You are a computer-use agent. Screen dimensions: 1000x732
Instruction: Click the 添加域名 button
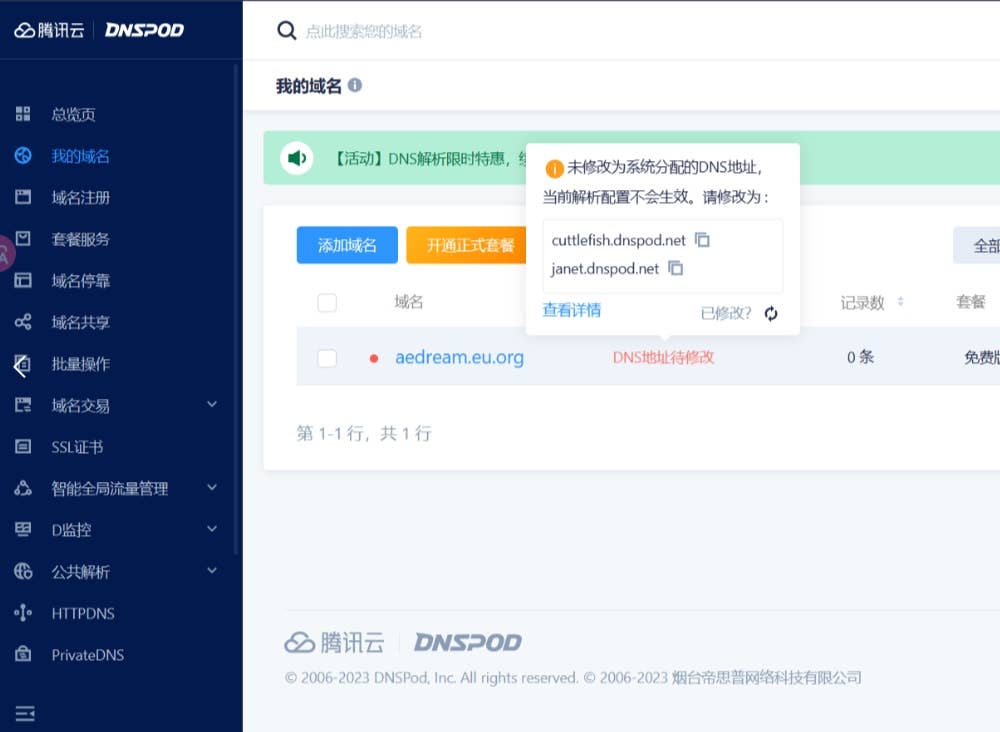(347, 245)
